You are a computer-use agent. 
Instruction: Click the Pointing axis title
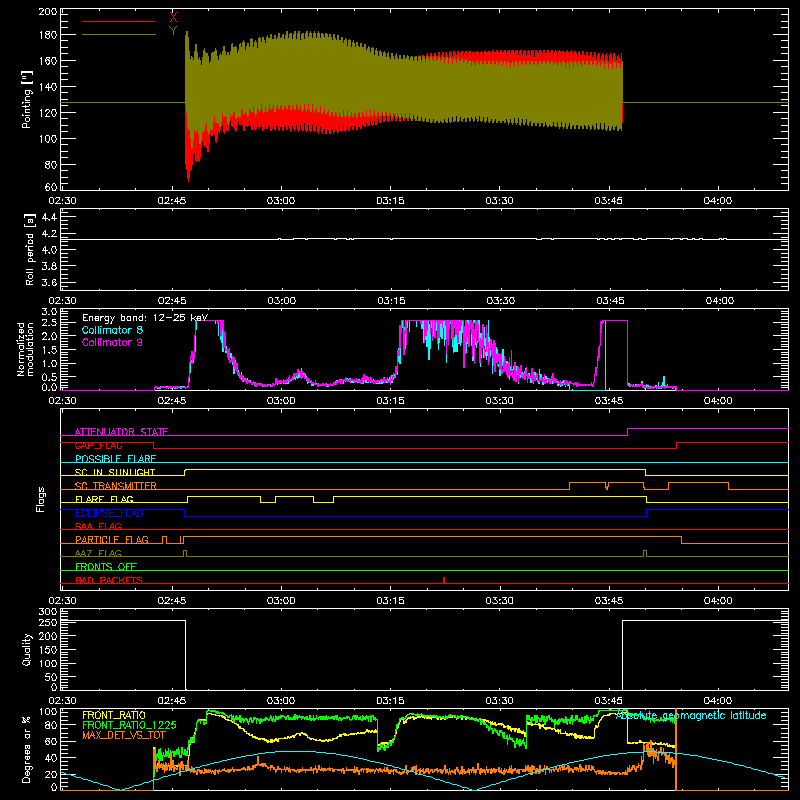[27, 99]
